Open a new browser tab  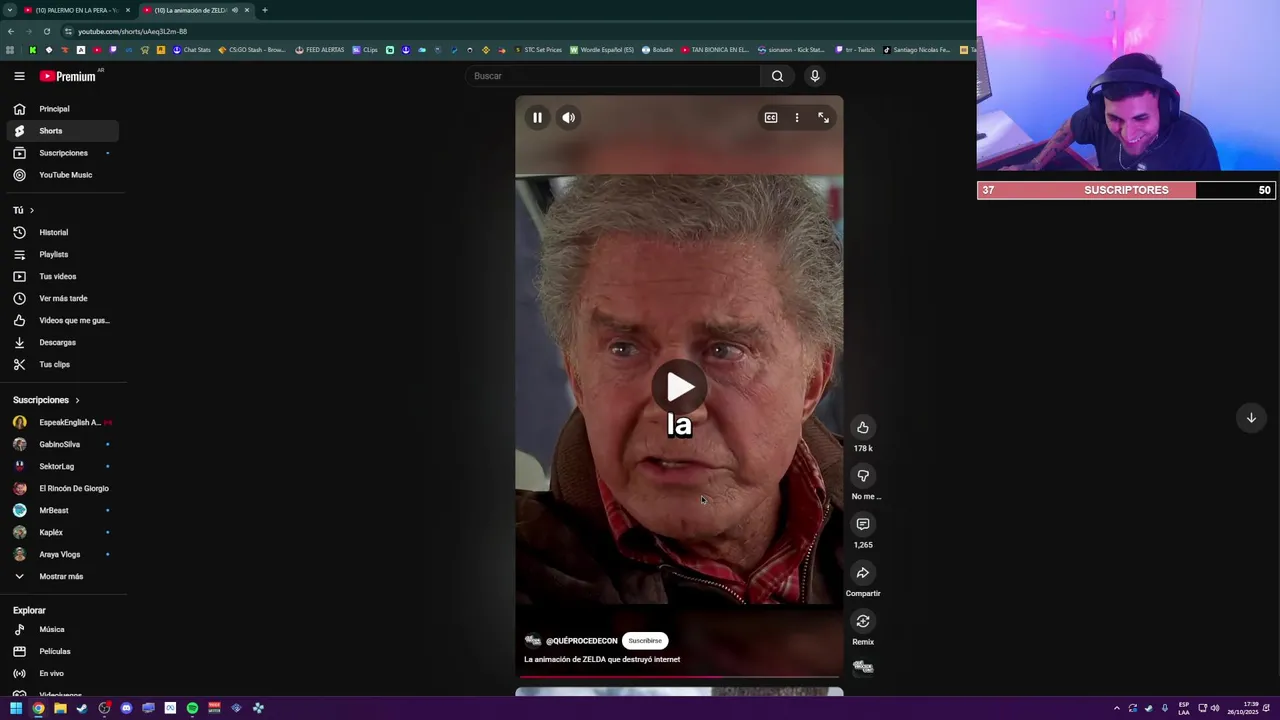(264, 10)
